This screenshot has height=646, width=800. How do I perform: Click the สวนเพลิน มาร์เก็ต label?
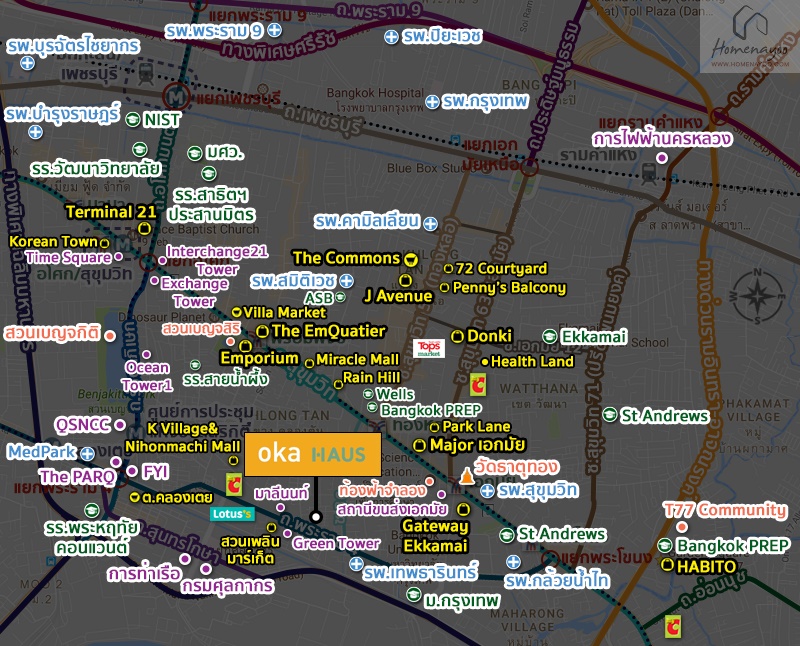pyautogui.click(x=251, y=550)
